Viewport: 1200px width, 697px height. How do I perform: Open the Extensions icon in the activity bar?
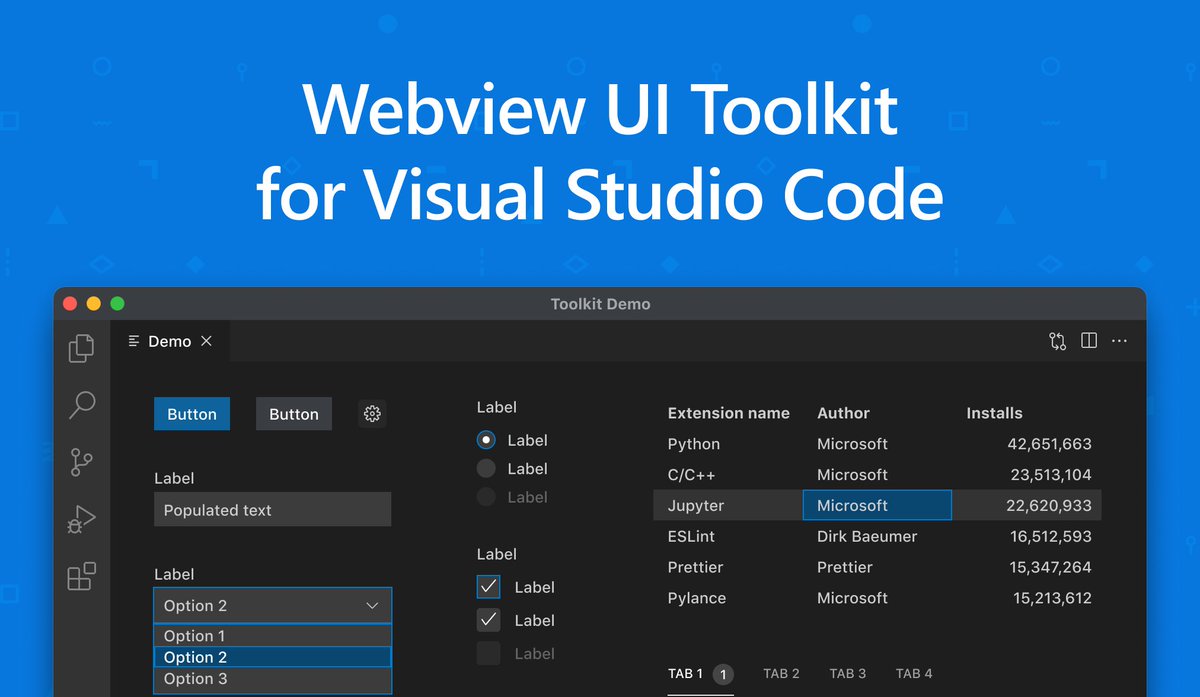[x=80, y=575]
